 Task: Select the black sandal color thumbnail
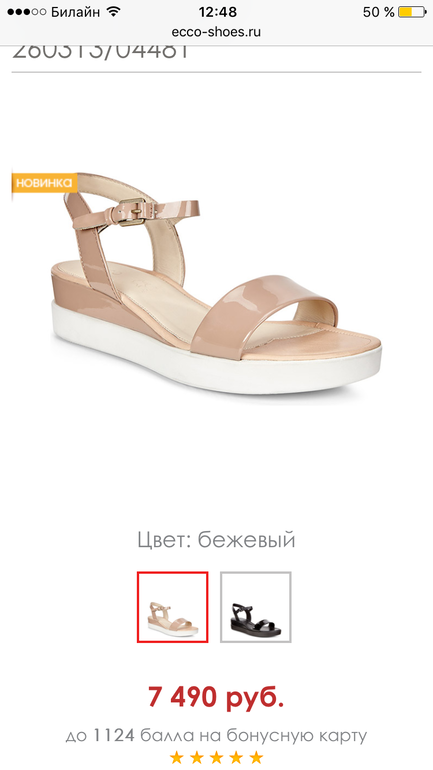[x=255, y=606]
